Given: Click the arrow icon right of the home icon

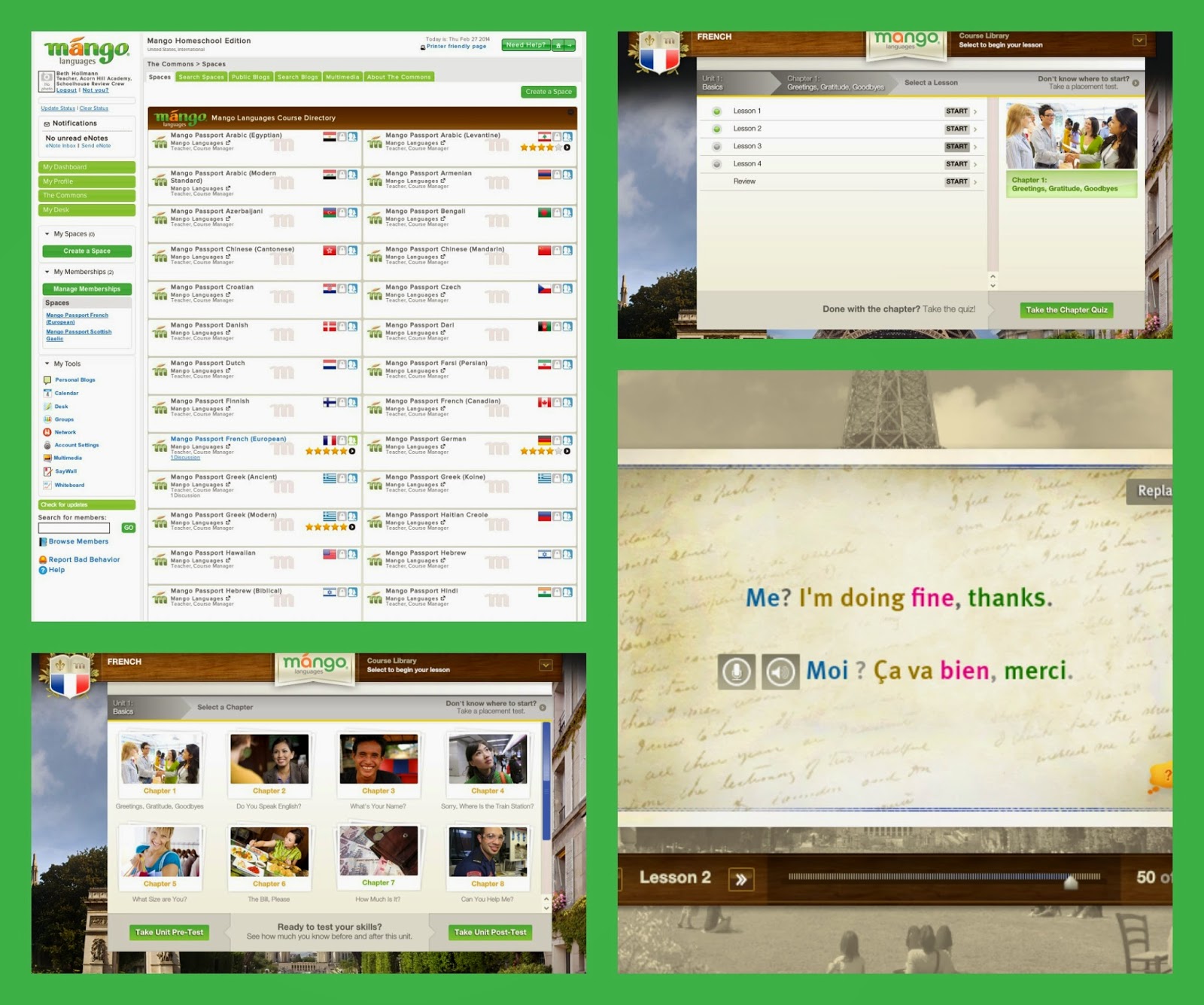Looking at the screenshot, I should 570,45.
